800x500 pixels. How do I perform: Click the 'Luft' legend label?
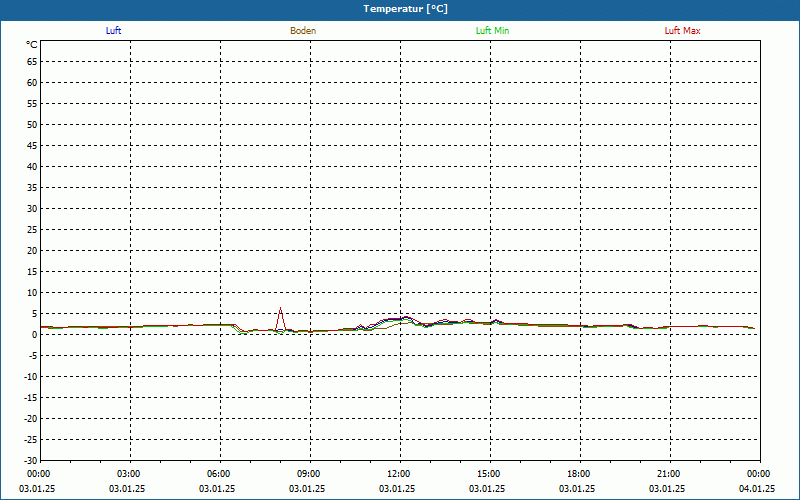coord(113,31)
